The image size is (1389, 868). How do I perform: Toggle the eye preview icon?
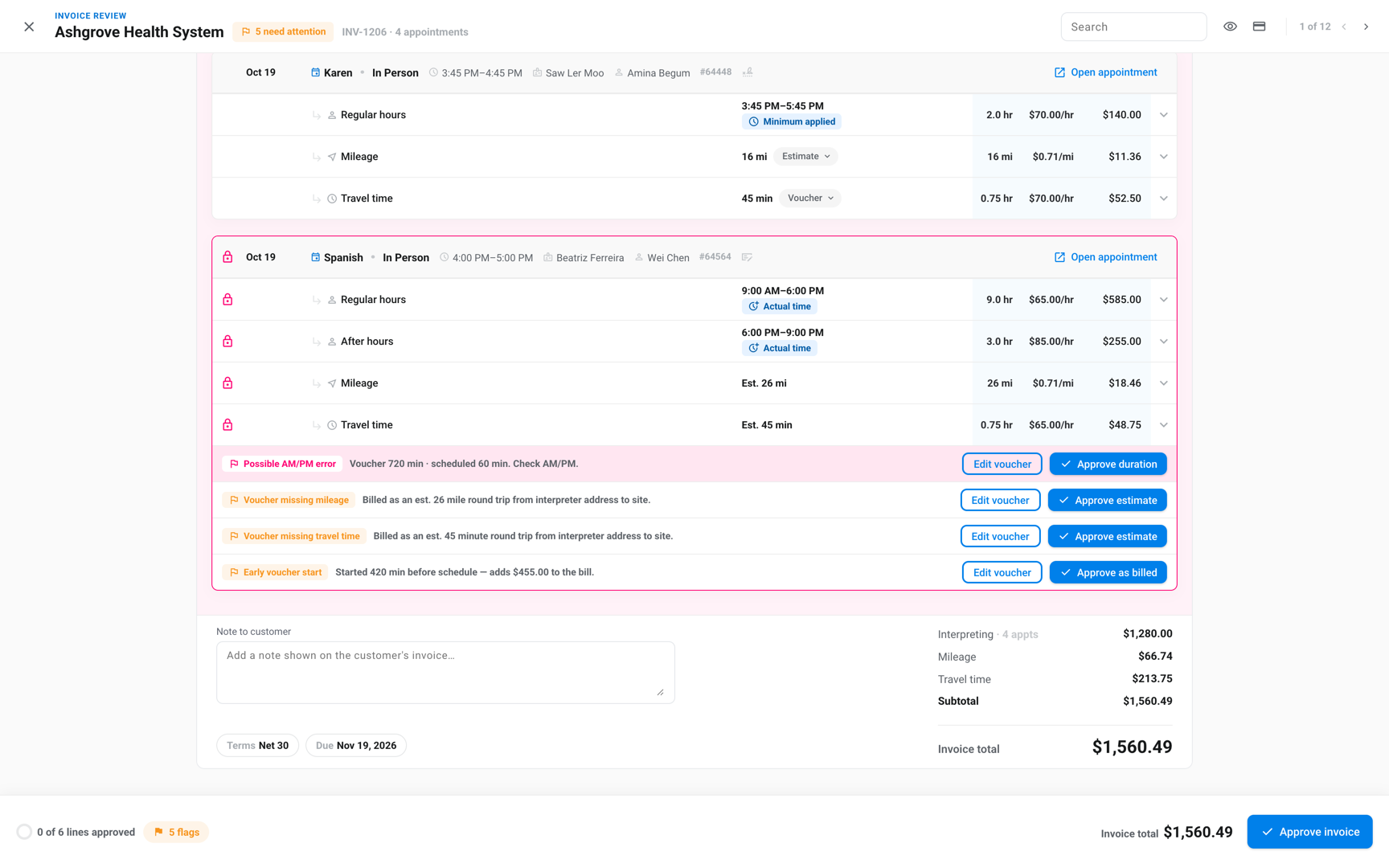[x=1230, y=27]
